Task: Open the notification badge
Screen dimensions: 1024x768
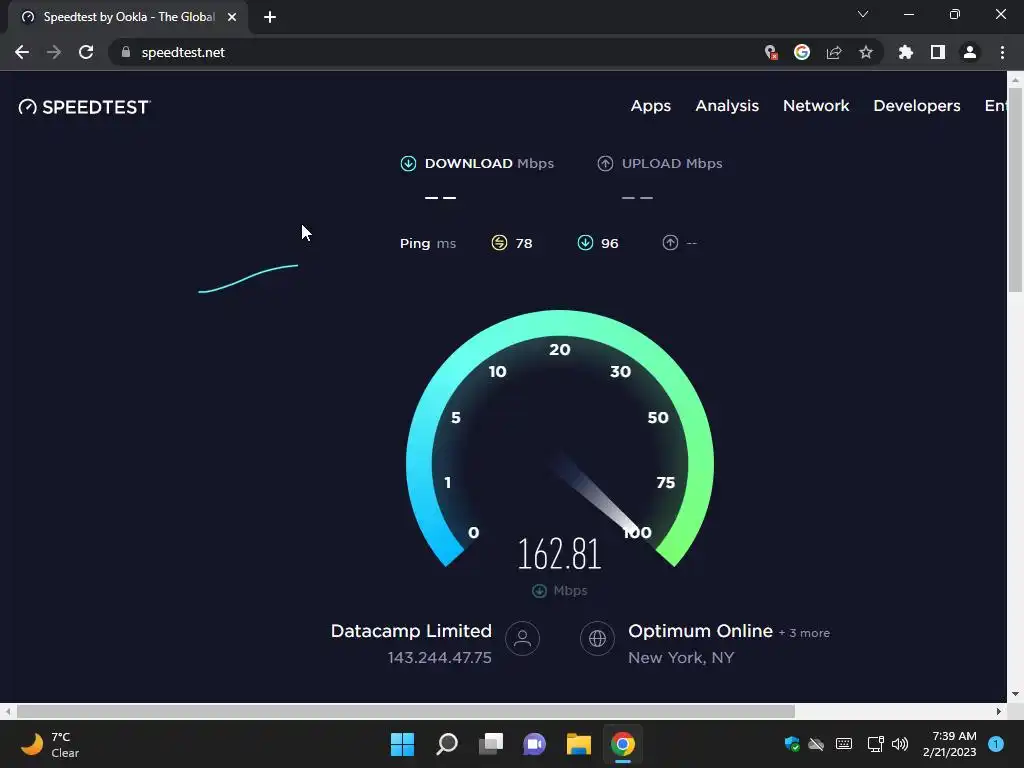Action: point(996,744)
